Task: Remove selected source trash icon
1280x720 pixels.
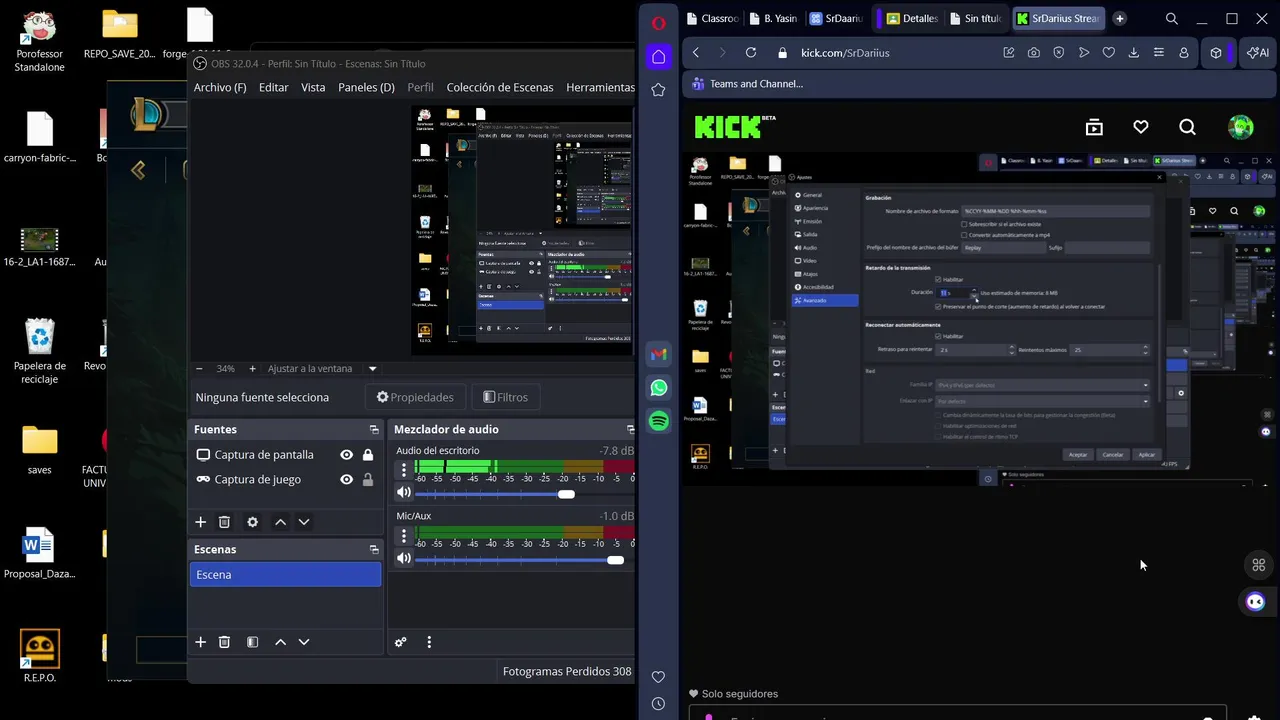Action: (224, 522)
